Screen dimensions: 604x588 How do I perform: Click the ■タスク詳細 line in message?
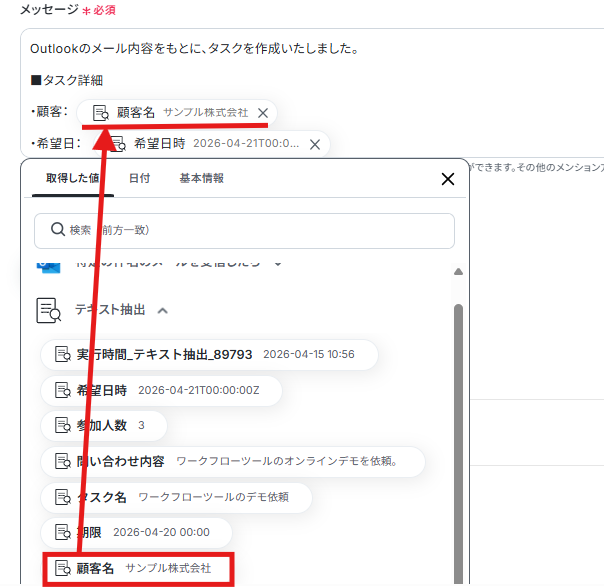(x=67, y=81)
